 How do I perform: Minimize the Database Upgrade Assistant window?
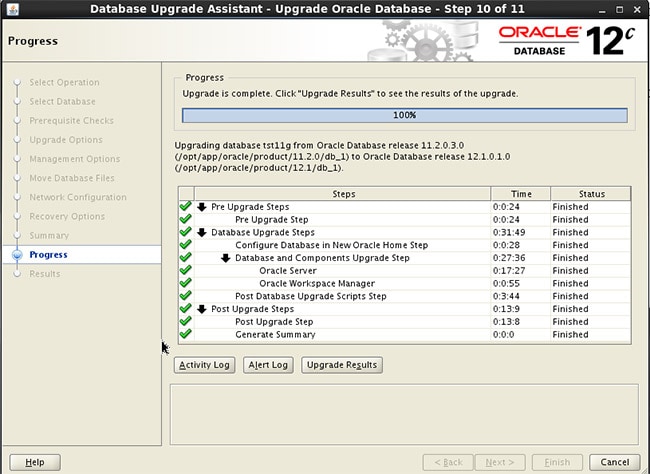pos(602,10)
